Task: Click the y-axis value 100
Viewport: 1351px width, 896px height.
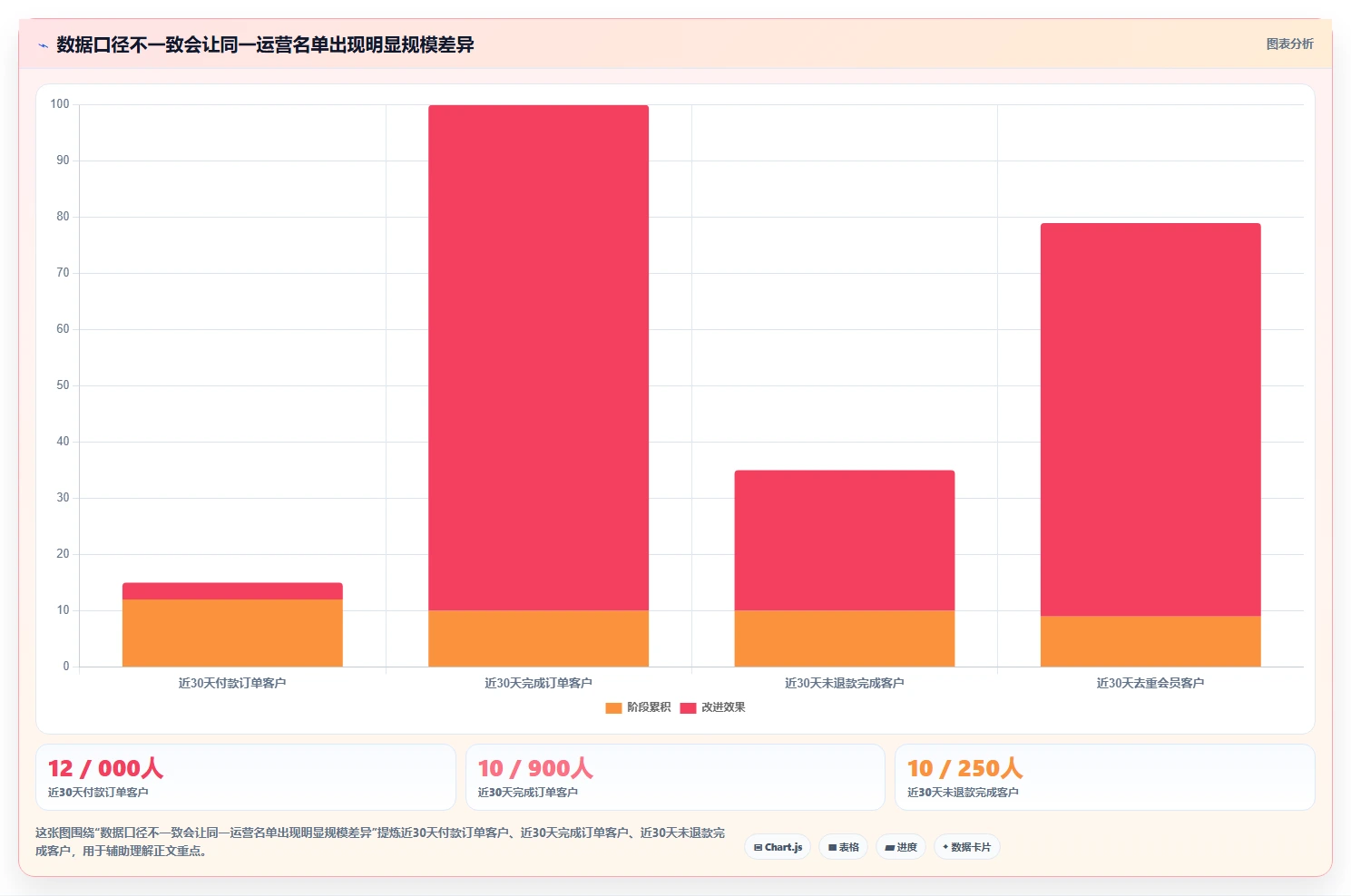Action: coord(60,104)
